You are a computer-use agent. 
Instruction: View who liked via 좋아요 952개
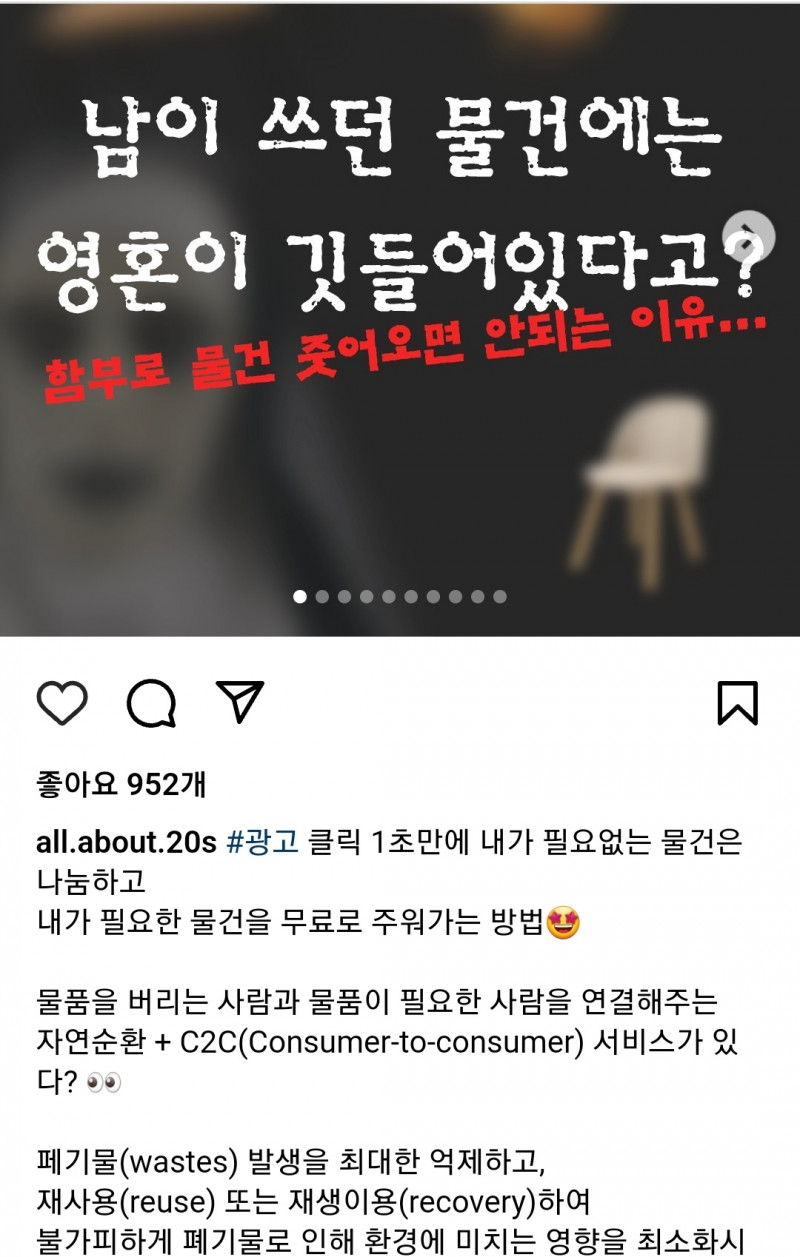pyautogui.click(x=121, y=784)
